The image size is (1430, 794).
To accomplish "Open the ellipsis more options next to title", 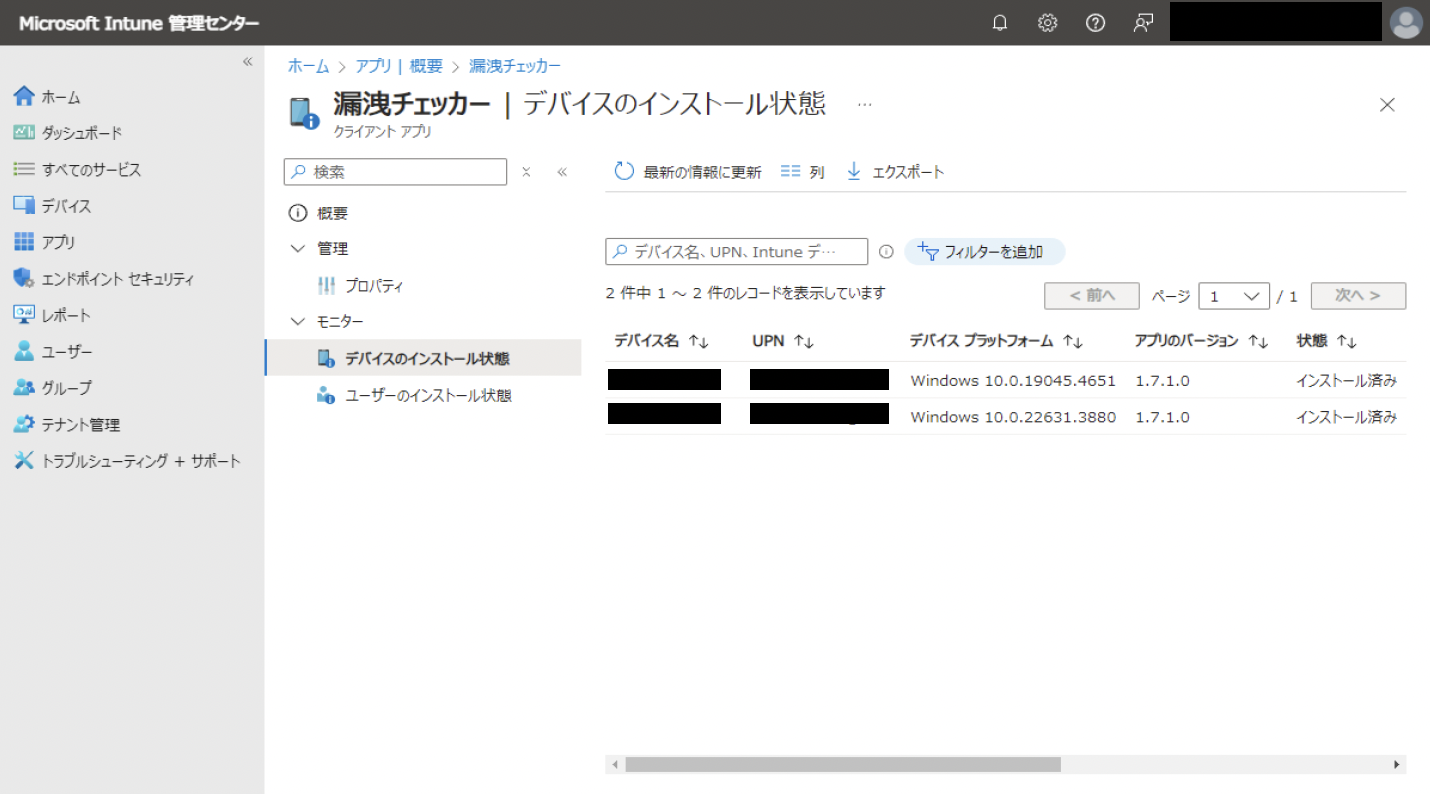I will [865, 104].
